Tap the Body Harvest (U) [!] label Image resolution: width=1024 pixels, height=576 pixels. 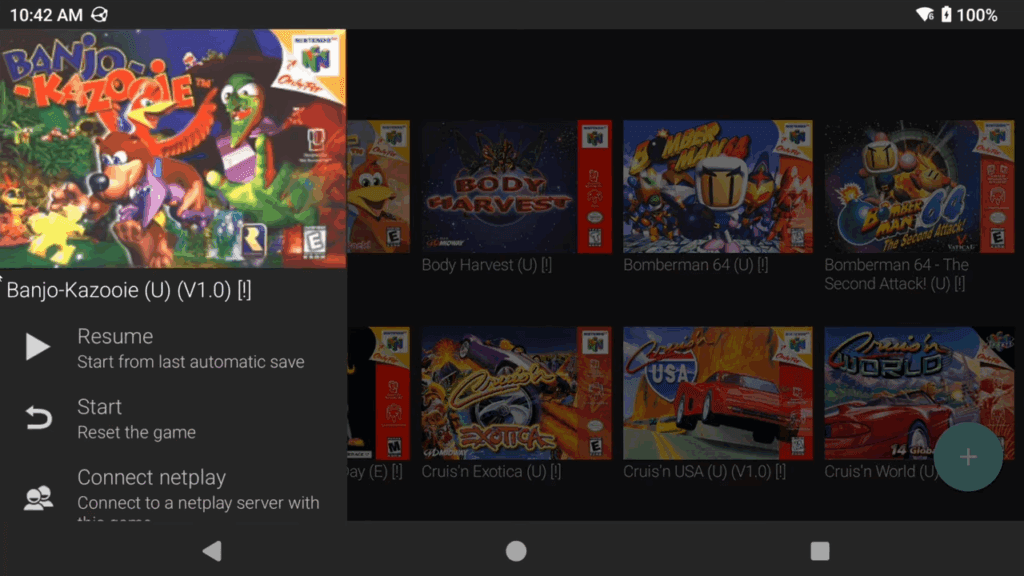(487, 265)
